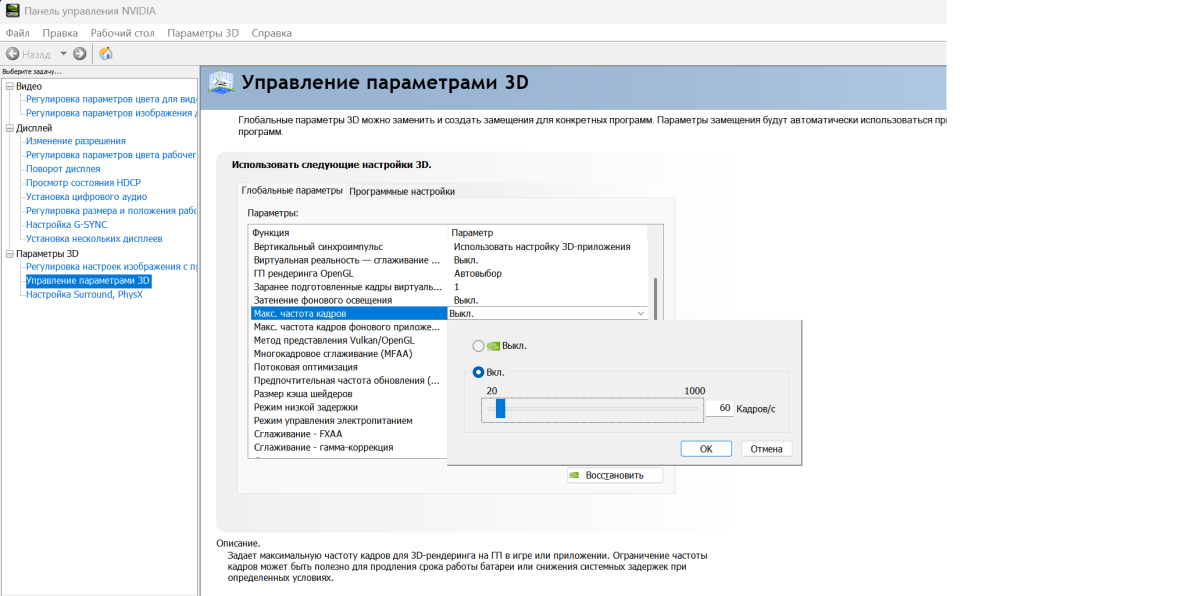Collapse the Дисплей tree node
This screenshot has height=596, width=1200.
point(9,128)
